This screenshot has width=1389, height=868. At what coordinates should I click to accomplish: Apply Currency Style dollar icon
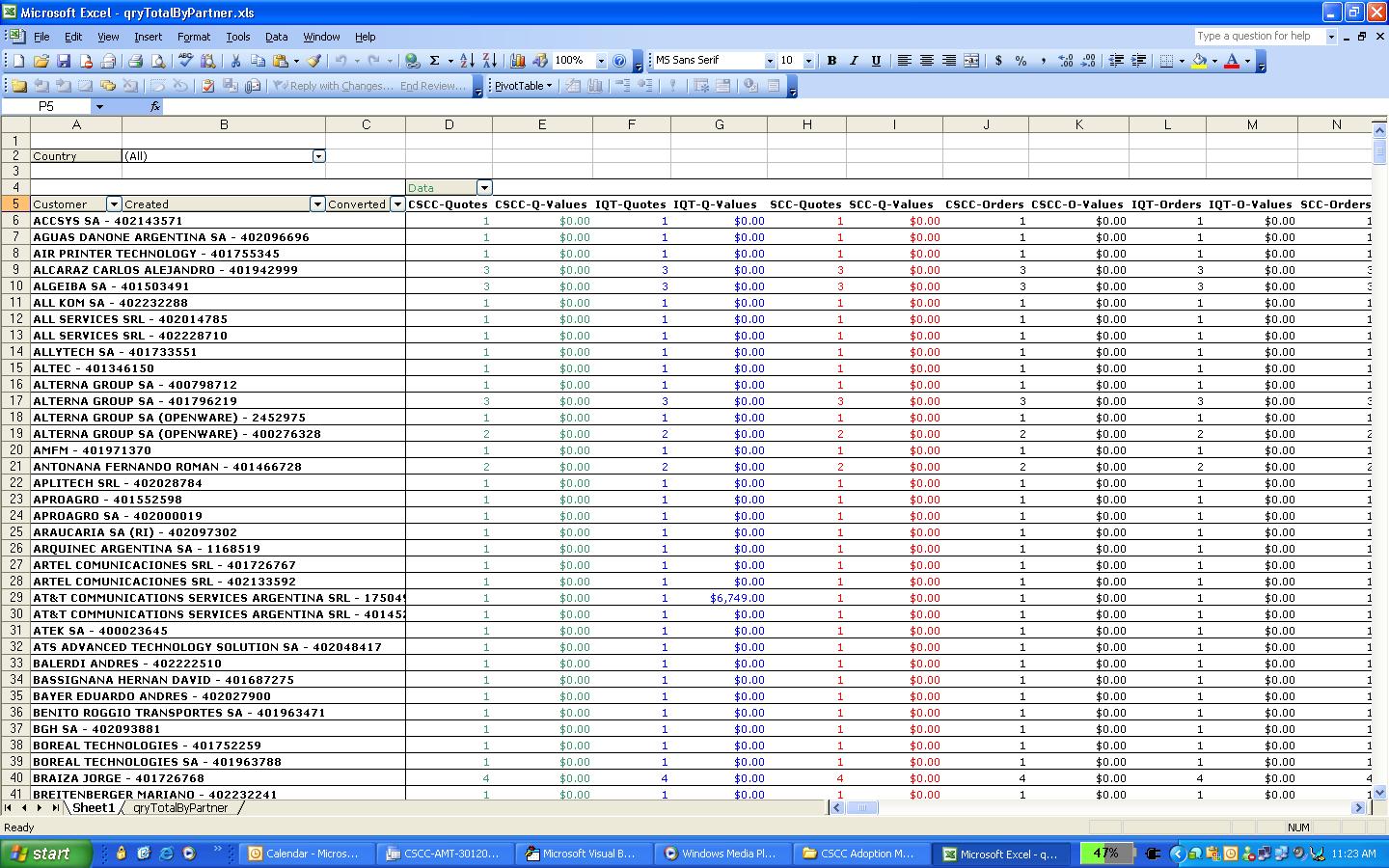[x=998, y=61]
